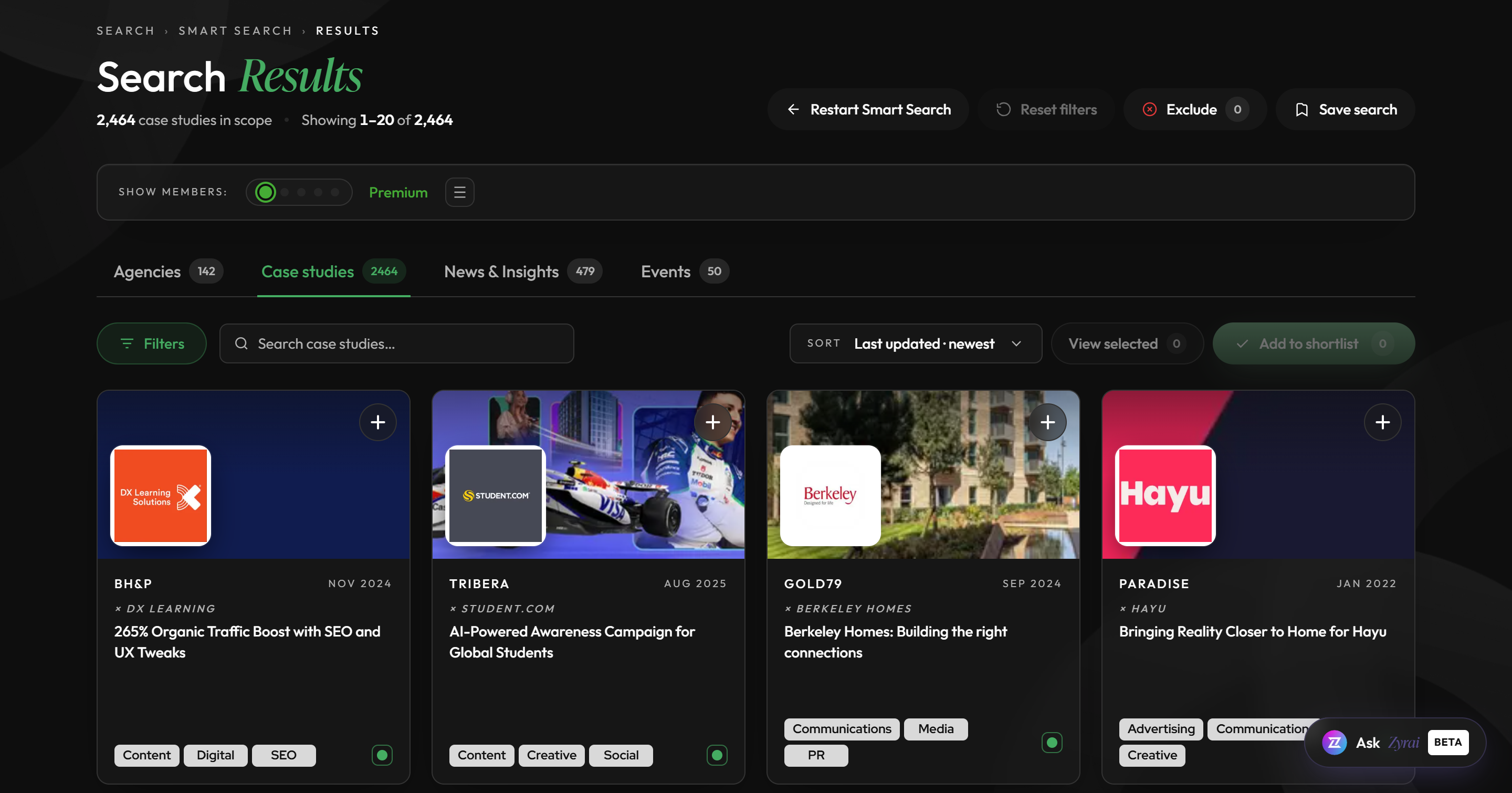1512x793 pixels.
Task: Click the Digital tag on BH&P card
Action: point(215,755)
